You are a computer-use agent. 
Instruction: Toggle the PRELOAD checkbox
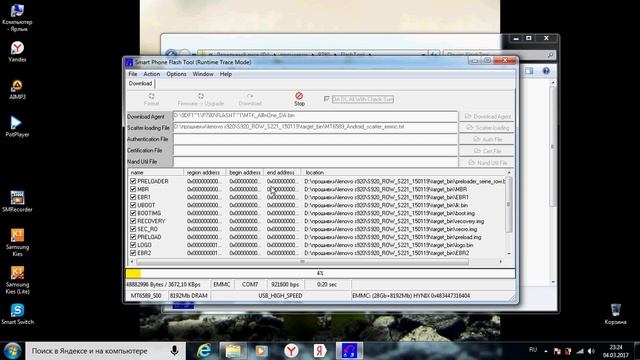(133, 237)
